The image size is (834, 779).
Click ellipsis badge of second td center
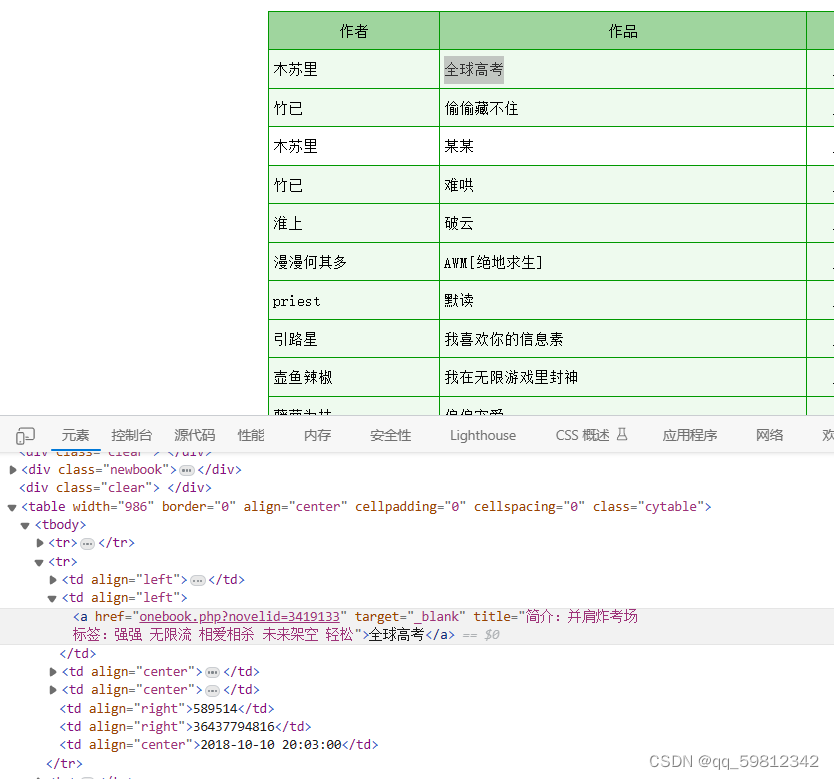[x=212, y=691]
